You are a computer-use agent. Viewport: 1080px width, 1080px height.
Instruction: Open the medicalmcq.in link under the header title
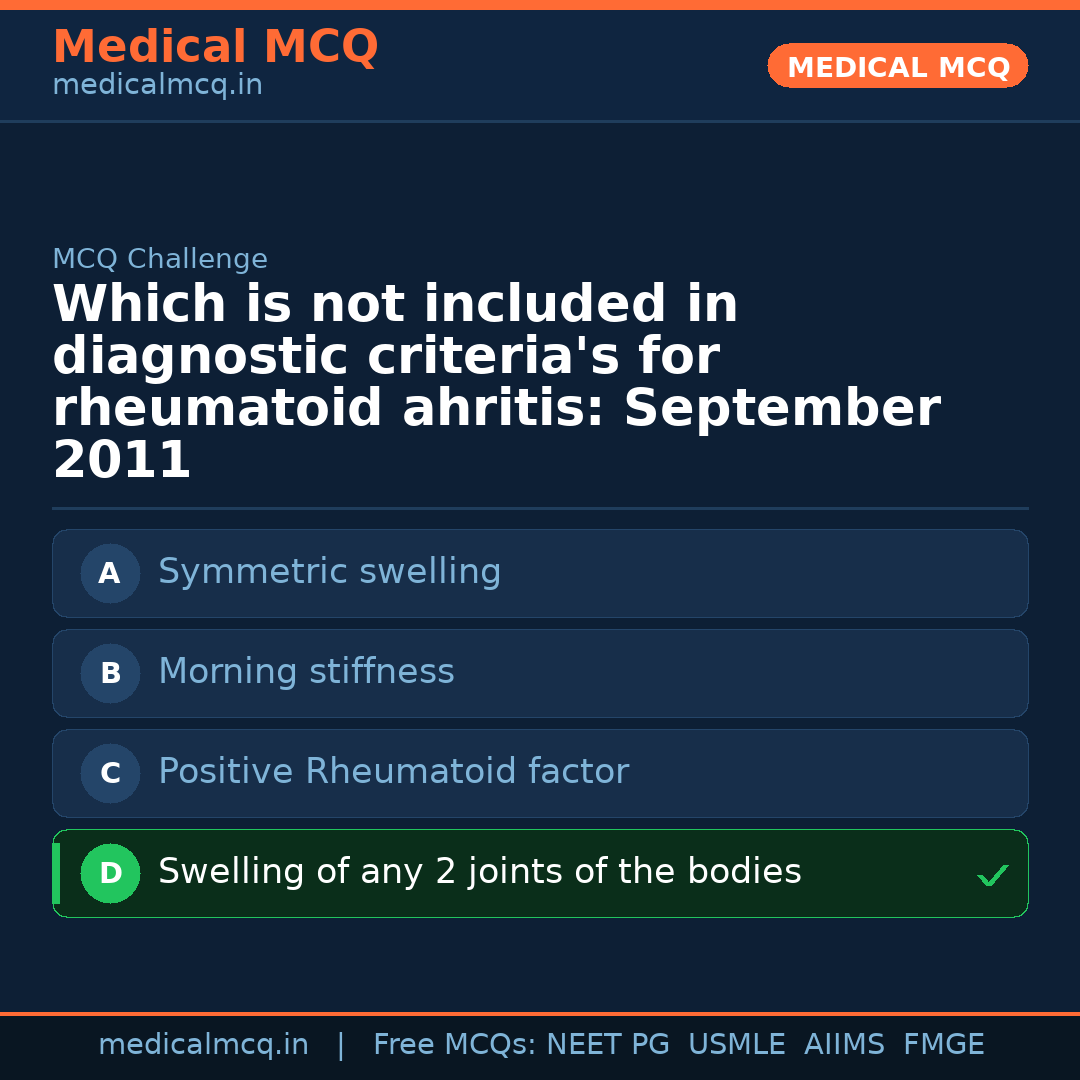coord(157,86)
